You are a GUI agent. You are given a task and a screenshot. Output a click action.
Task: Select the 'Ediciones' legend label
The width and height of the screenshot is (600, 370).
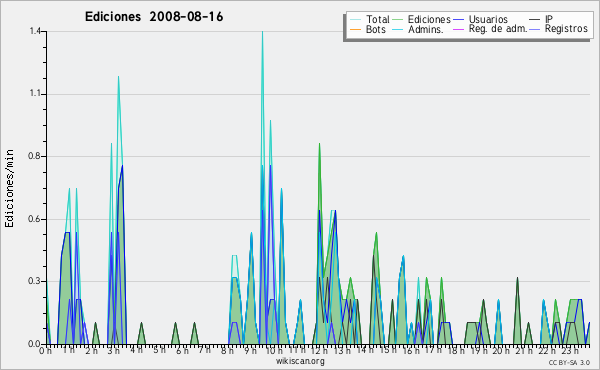(x=429, y=19)
